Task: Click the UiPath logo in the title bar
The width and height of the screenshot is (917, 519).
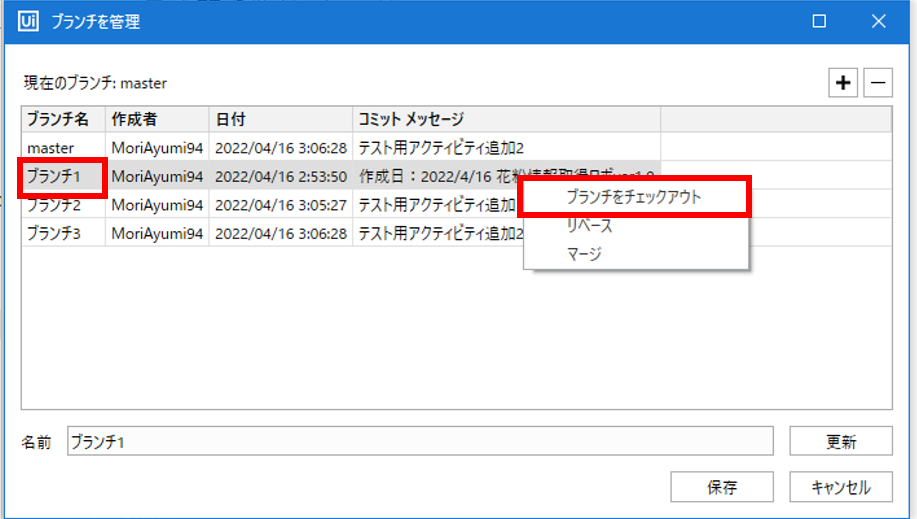Action: click(x=29, y=21)
